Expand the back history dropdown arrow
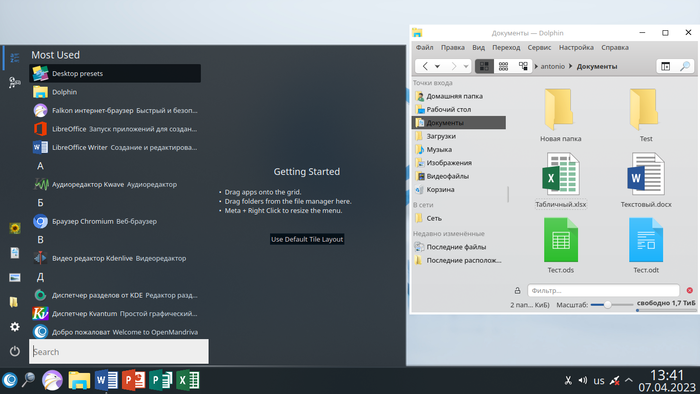Image resolution: width=700 pixels, height=394 pixels. tap(438, 66)
